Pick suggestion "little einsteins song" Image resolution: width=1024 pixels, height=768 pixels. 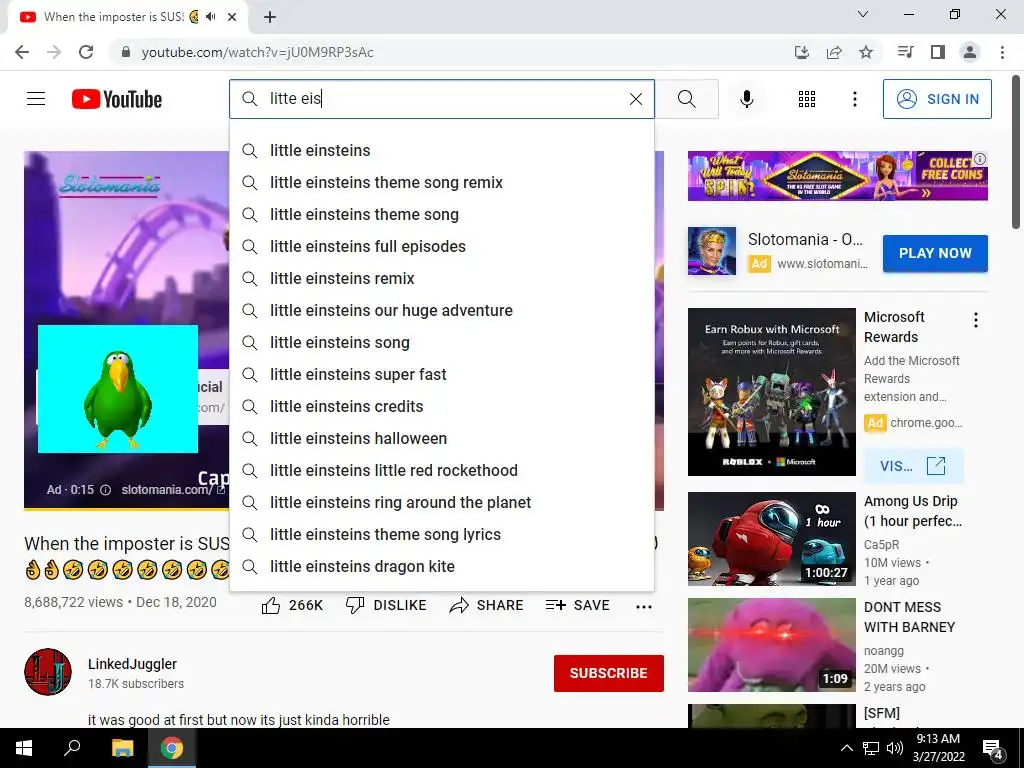[441, 342]
